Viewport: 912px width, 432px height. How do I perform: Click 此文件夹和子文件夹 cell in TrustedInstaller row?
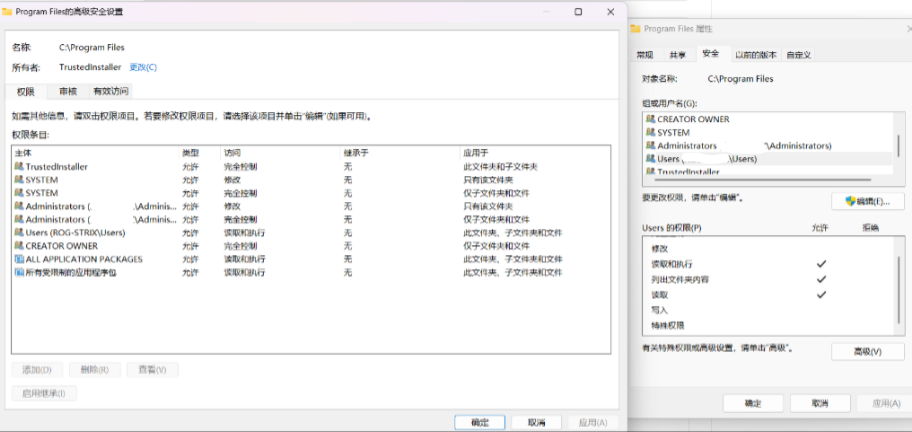coord(500,167)
